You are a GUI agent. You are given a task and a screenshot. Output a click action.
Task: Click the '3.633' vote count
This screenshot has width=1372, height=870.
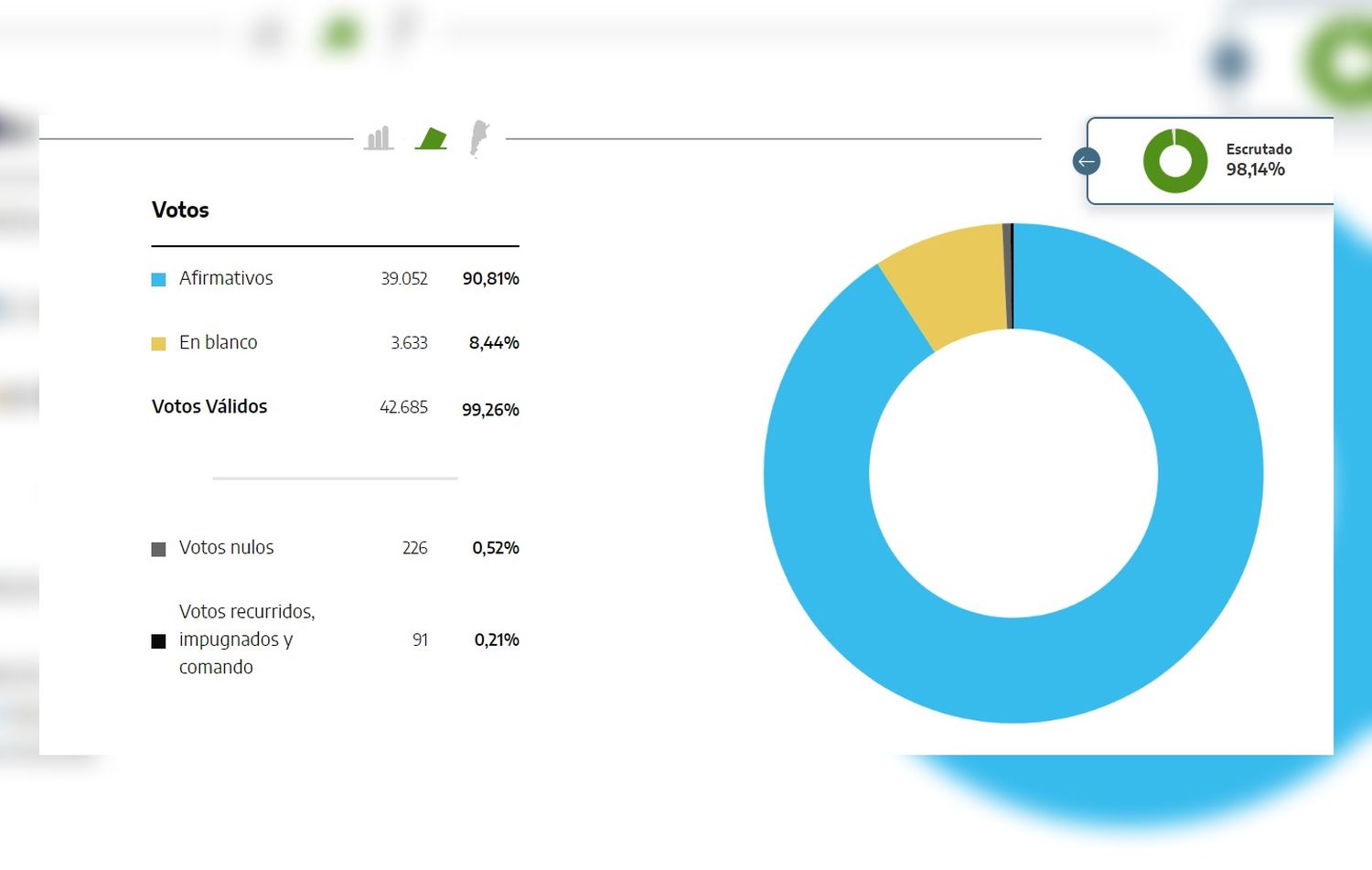[x=409, y=342]
